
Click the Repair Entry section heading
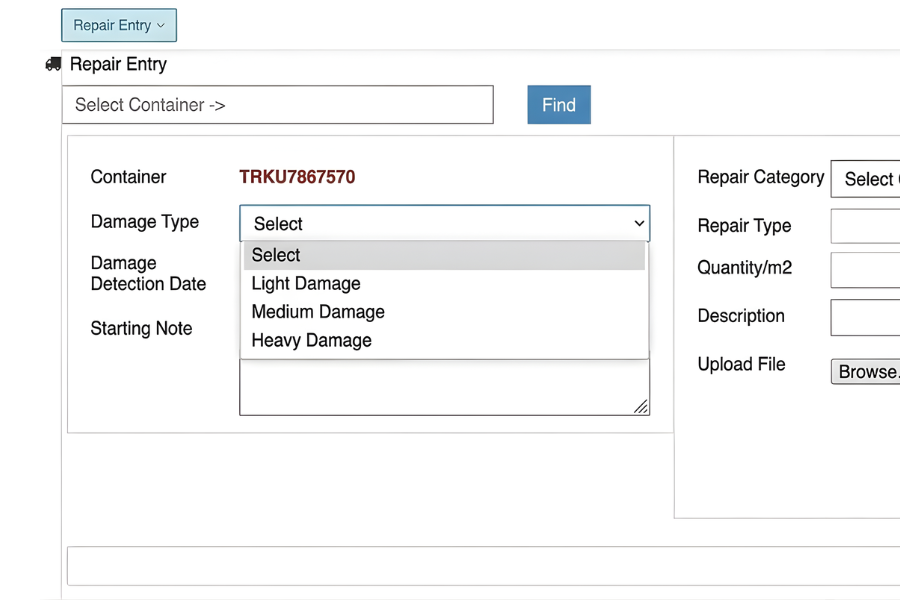(118, 64)
